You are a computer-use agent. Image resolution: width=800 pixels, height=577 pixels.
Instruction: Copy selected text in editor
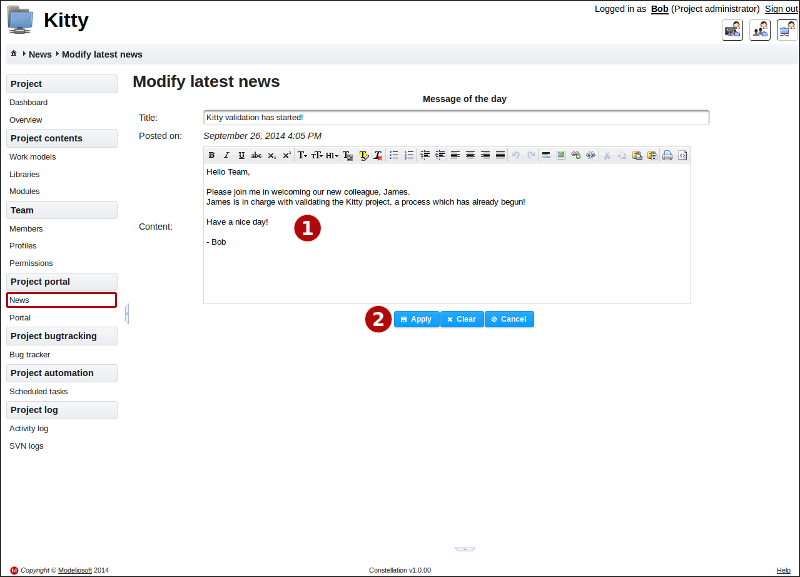(x=621, y=155)
